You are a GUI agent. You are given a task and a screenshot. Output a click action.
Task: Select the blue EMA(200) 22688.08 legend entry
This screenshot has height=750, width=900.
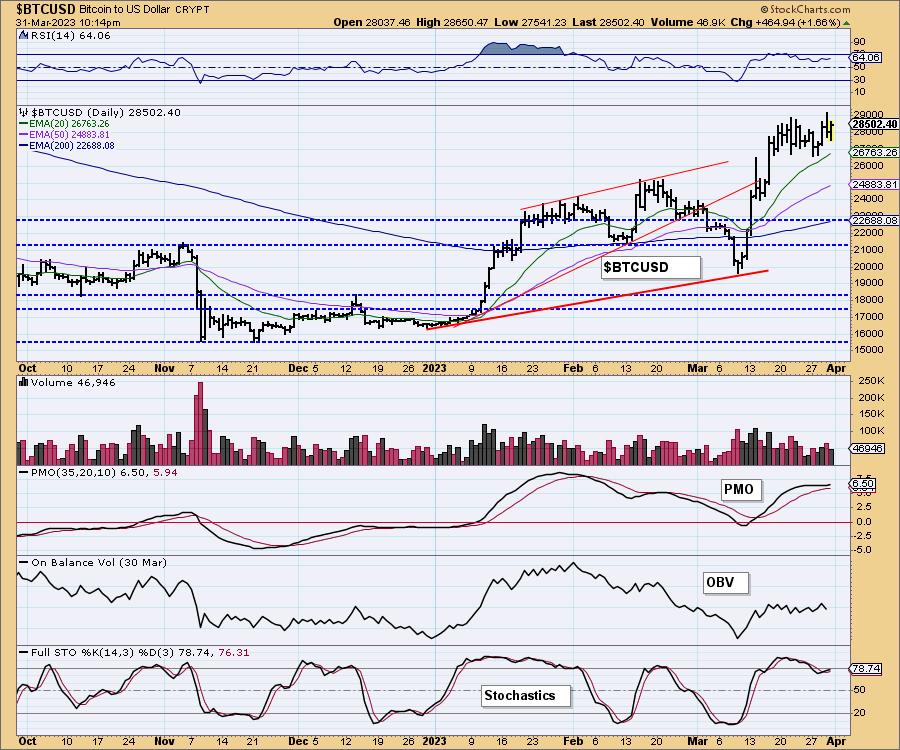[67, 145]
